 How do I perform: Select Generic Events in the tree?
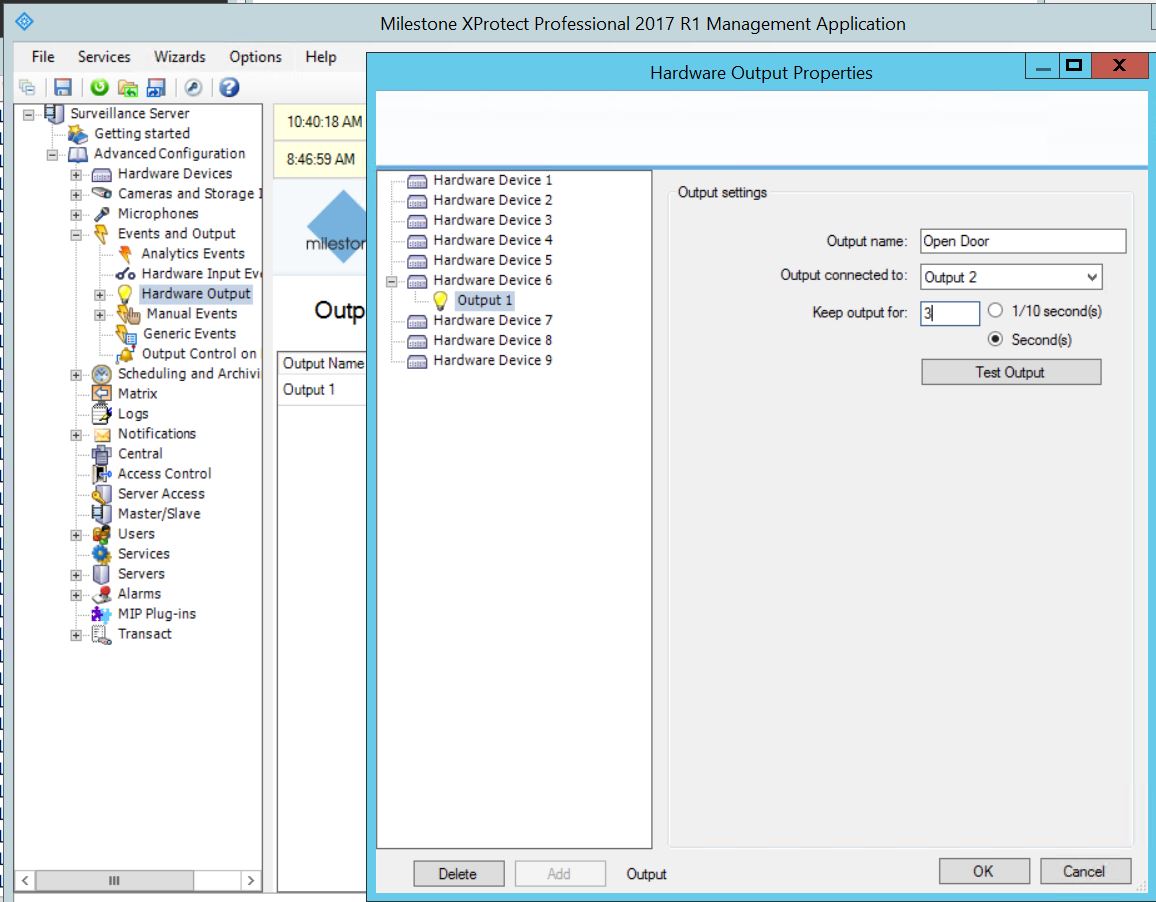[189, 334]
